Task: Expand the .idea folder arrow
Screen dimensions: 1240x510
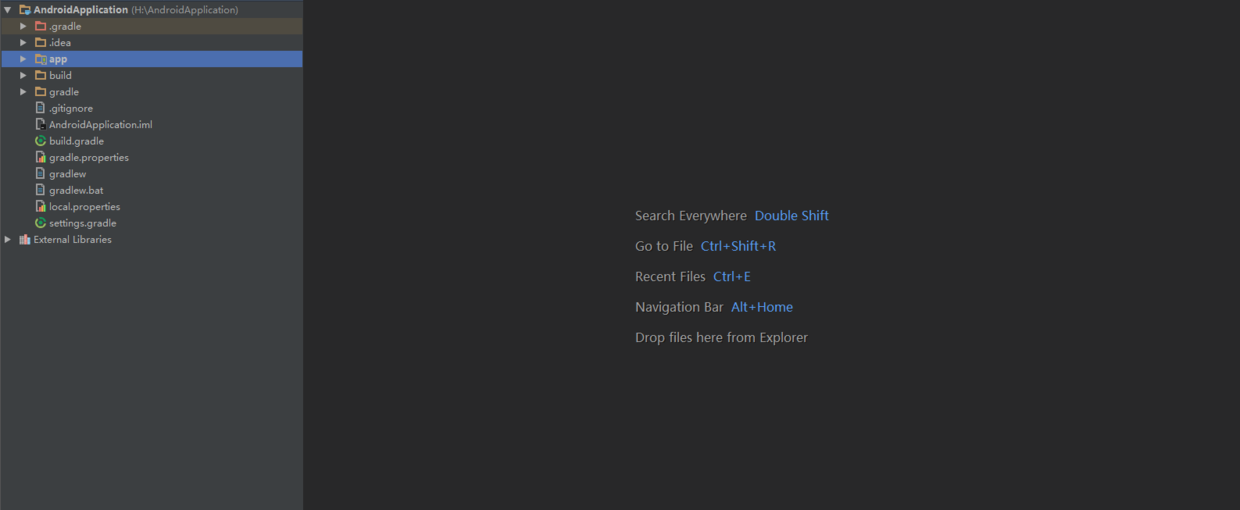Action: (23, 43)
